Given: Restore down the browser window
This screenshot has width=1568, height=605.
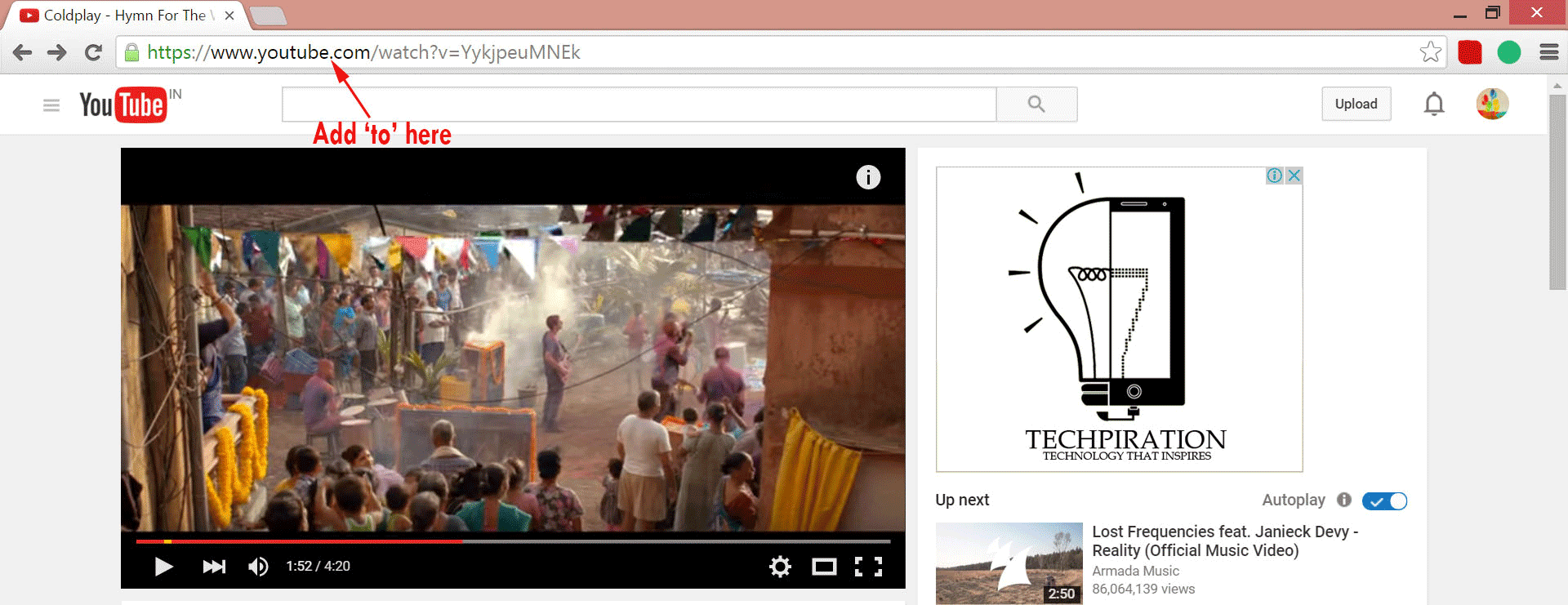Looking at the screenshot, I should point(1493,12).
